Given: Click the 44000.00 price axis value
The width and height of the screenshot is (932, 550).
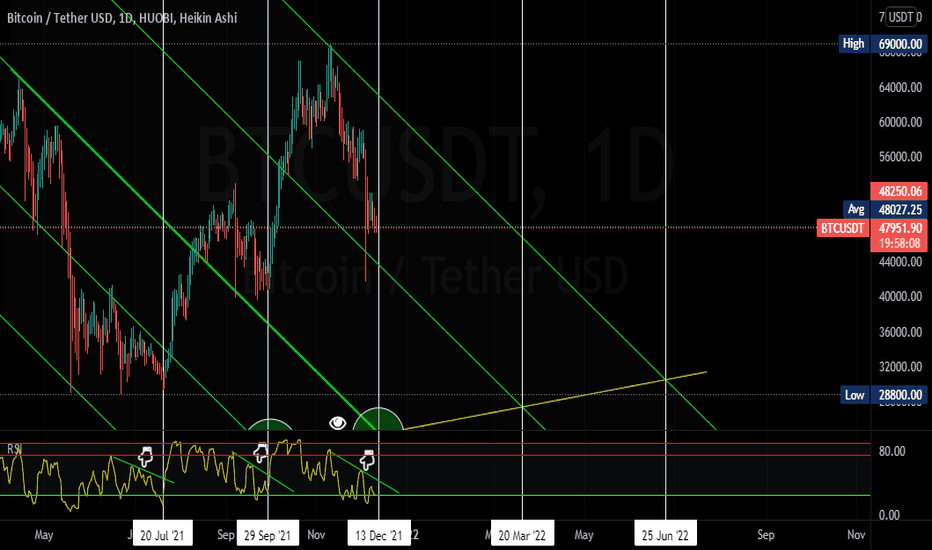Looking at the screenshot, I should 900,262.
